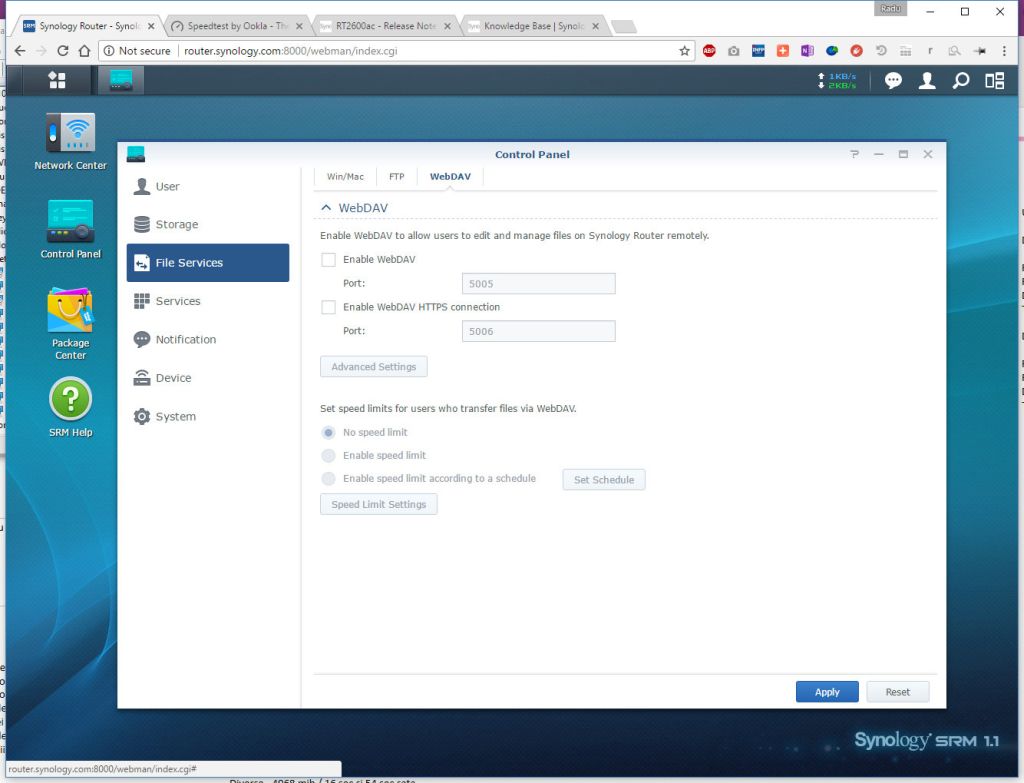Click the Apply button

coord(827,692)
